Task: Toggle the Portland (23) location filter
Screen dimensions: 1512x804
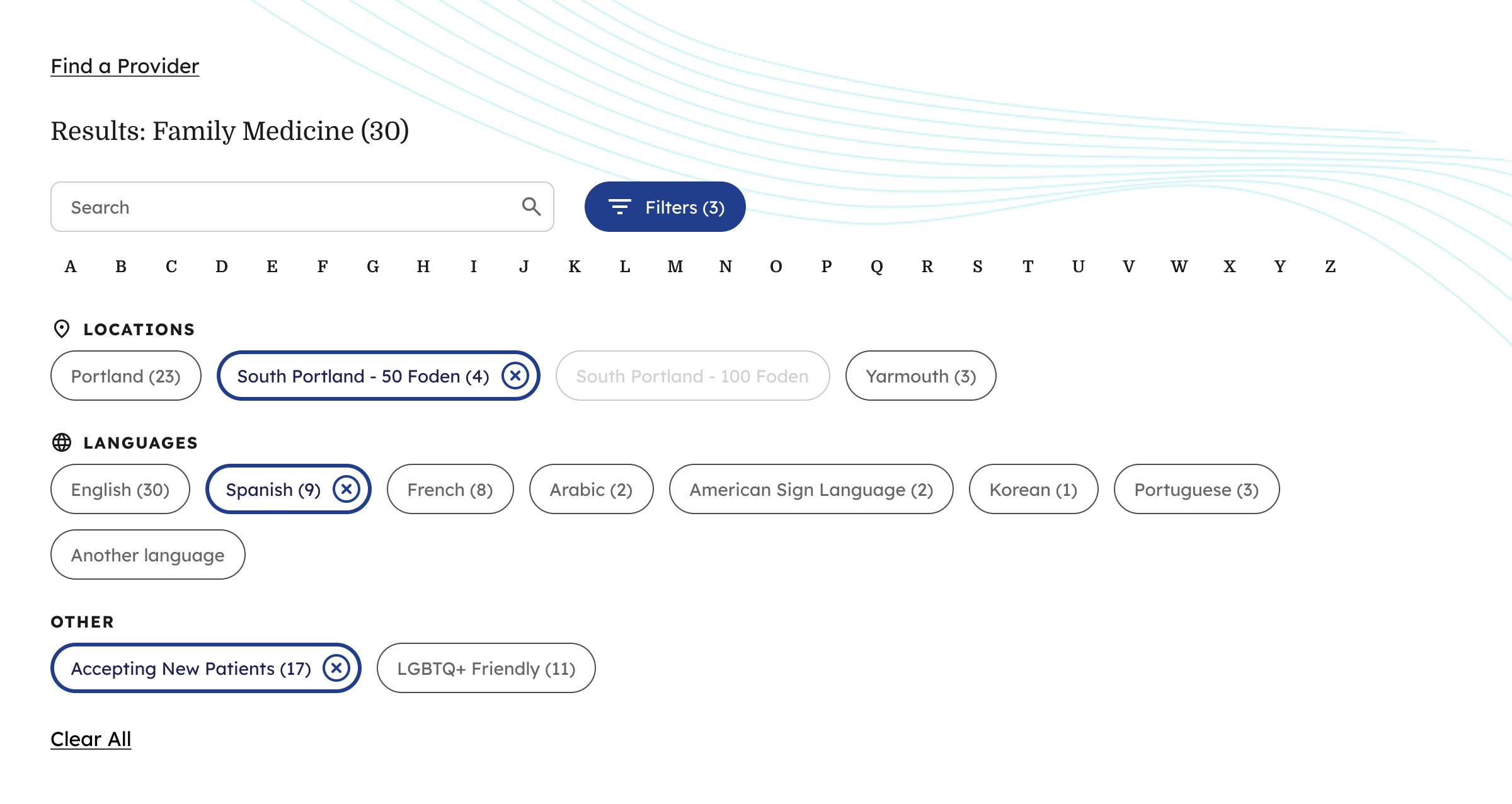Action: tap(126, 376)
